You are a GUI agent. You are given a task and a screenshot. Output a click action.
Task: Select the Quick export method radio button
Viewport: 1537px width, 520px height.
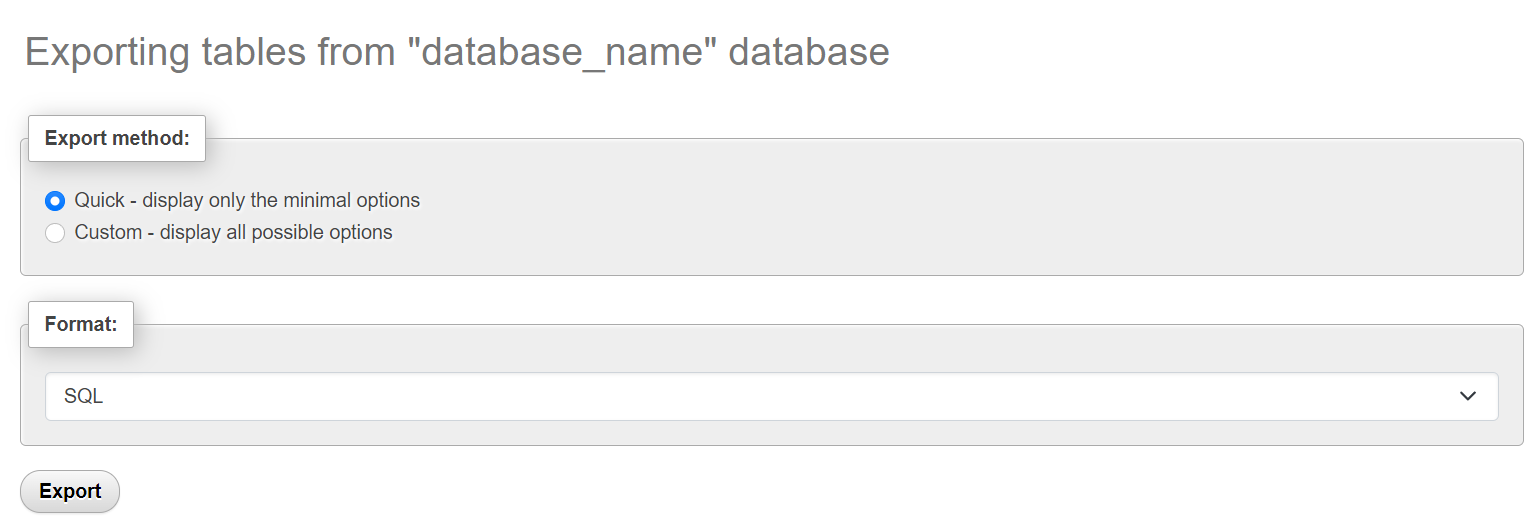(55, 201)
